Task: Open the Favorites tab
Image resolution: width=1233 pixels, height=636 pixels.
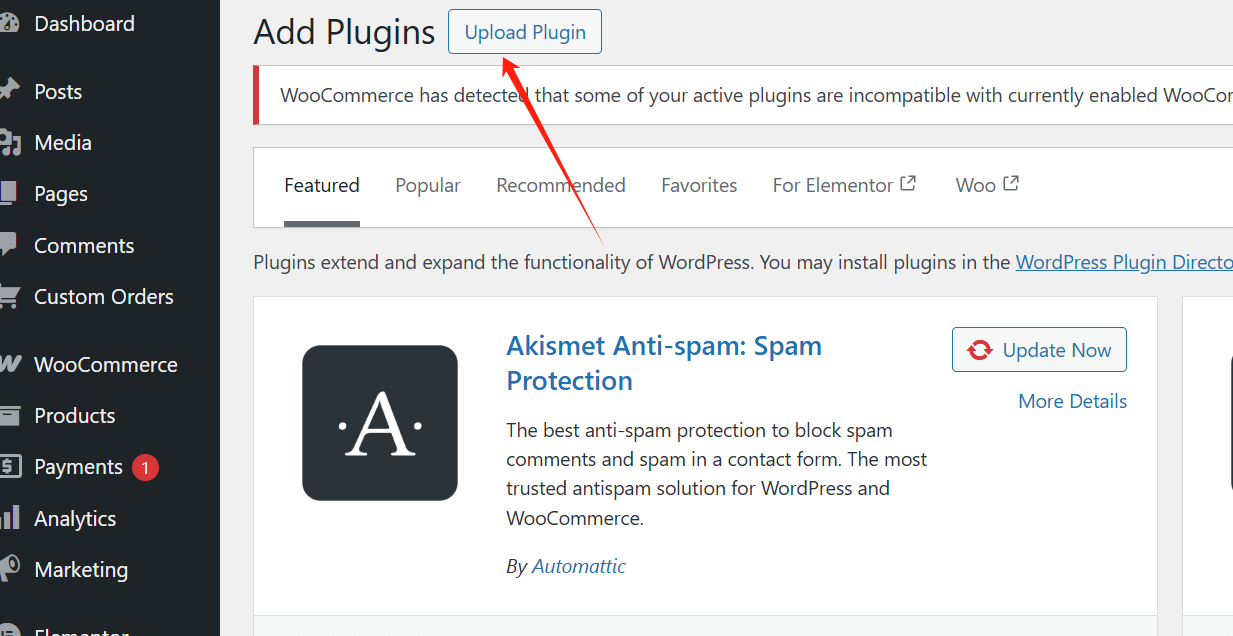Action: pos(699,186)
